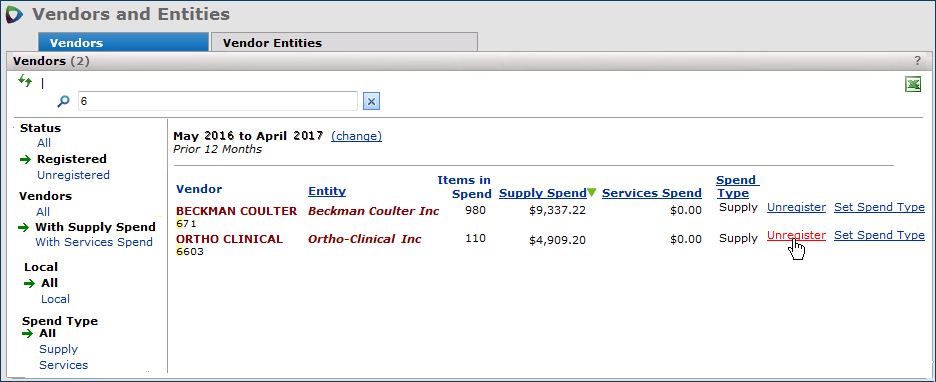Screen dimensions: 936x382
Task: Export vendor list with Excel icon
Action: (913, 85)
